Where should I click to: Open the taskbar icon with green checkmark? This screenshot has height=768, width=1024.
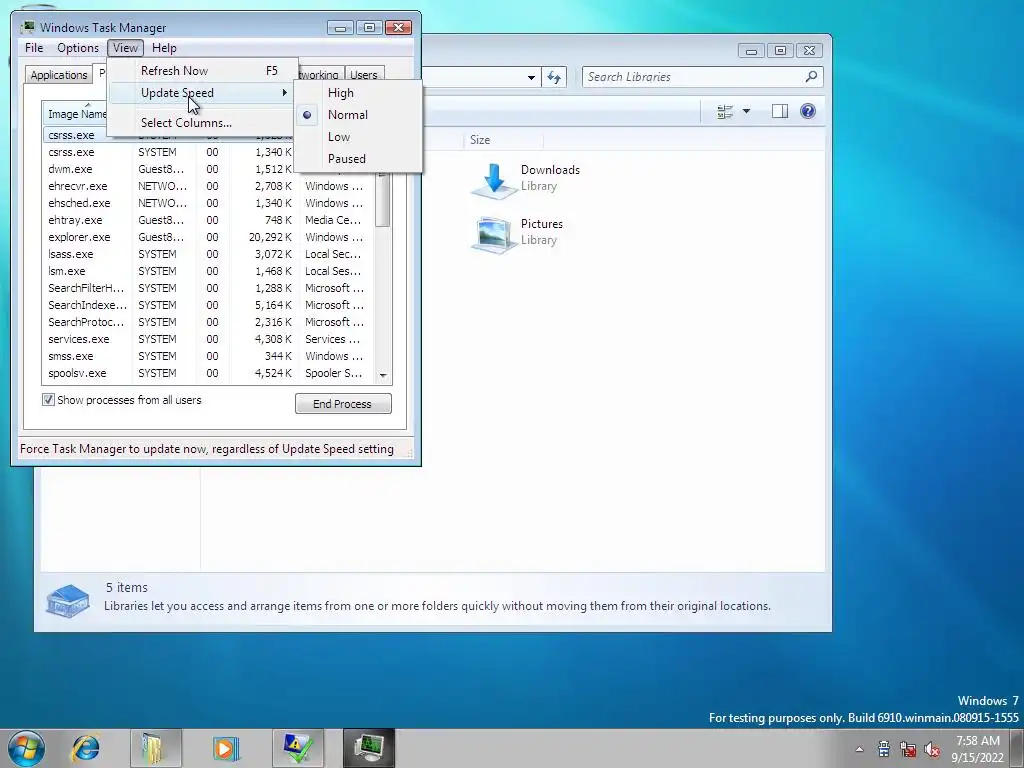point(298,748)
